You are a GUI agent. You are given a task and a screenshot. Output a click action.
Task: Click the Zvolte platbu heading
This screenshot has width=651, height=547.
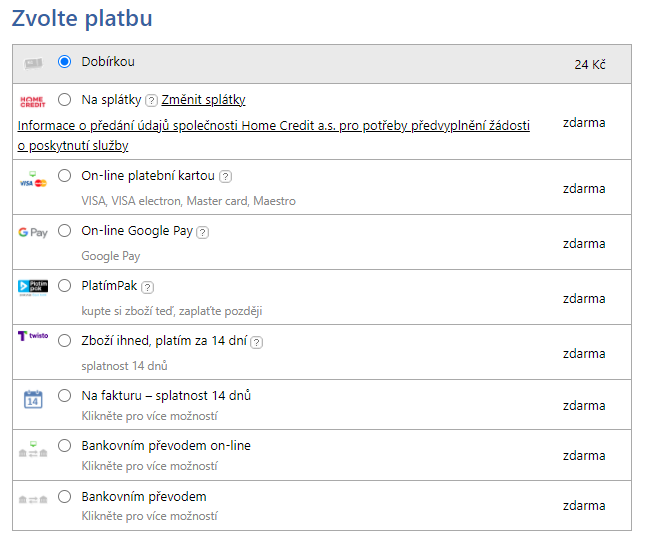point(82,18)
